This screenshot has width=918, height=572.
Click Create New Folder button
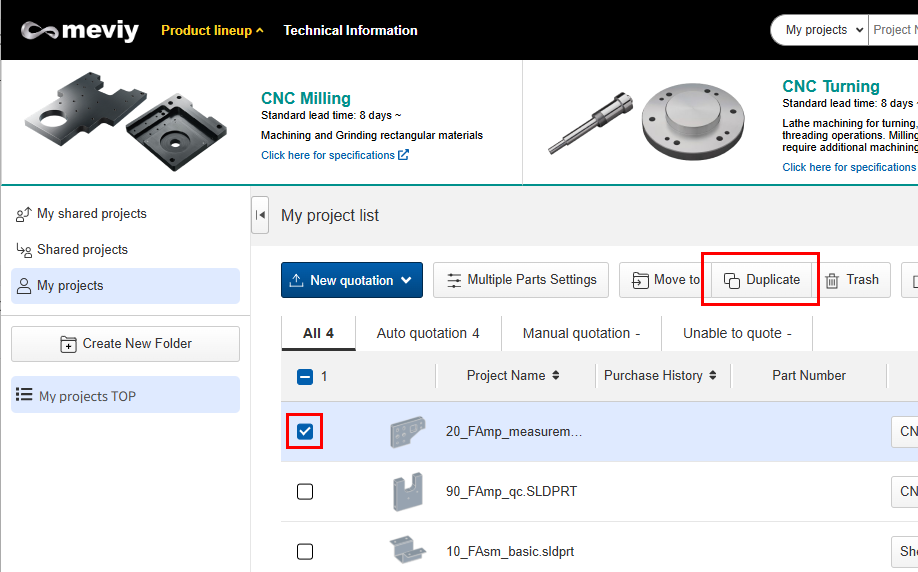(x=125, y=344)
